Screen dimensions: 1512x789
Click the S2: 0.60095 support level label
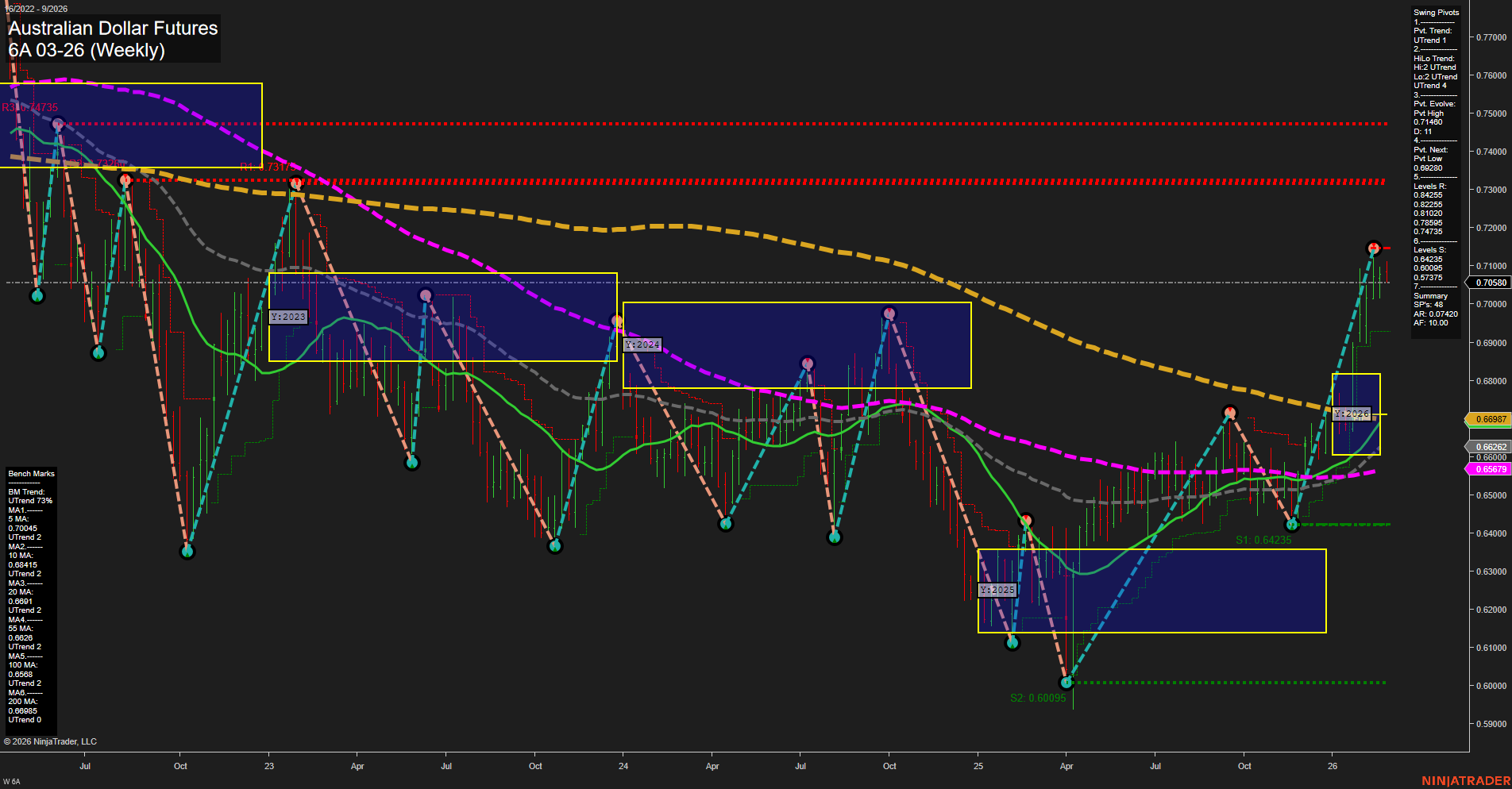pyautogui.click(x=1038, y=699)
